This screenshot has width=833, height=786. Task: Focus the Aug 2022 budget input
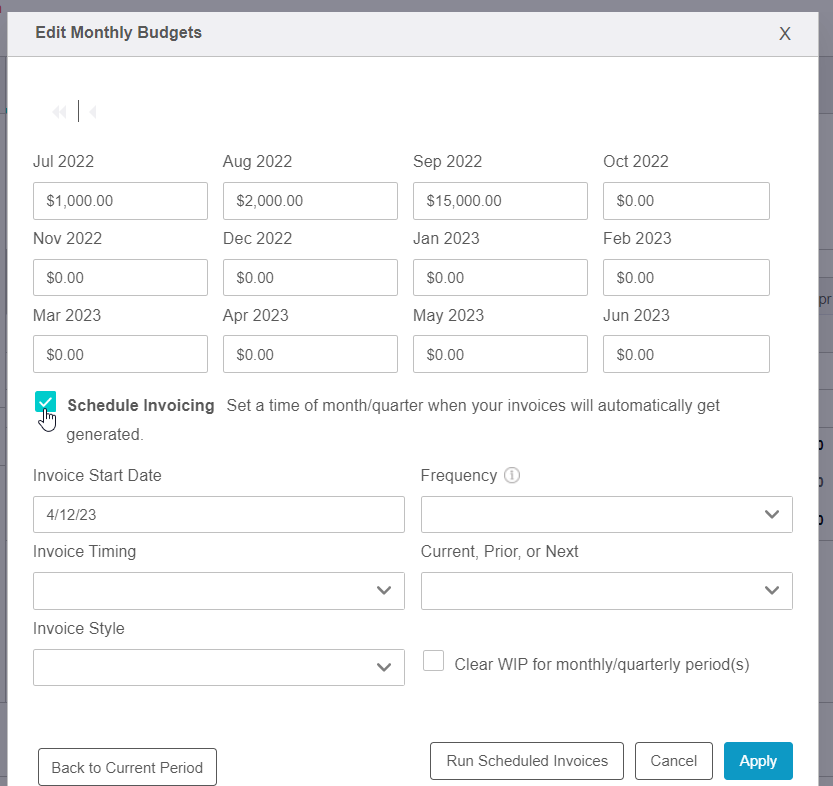click(x=310, y=201)
